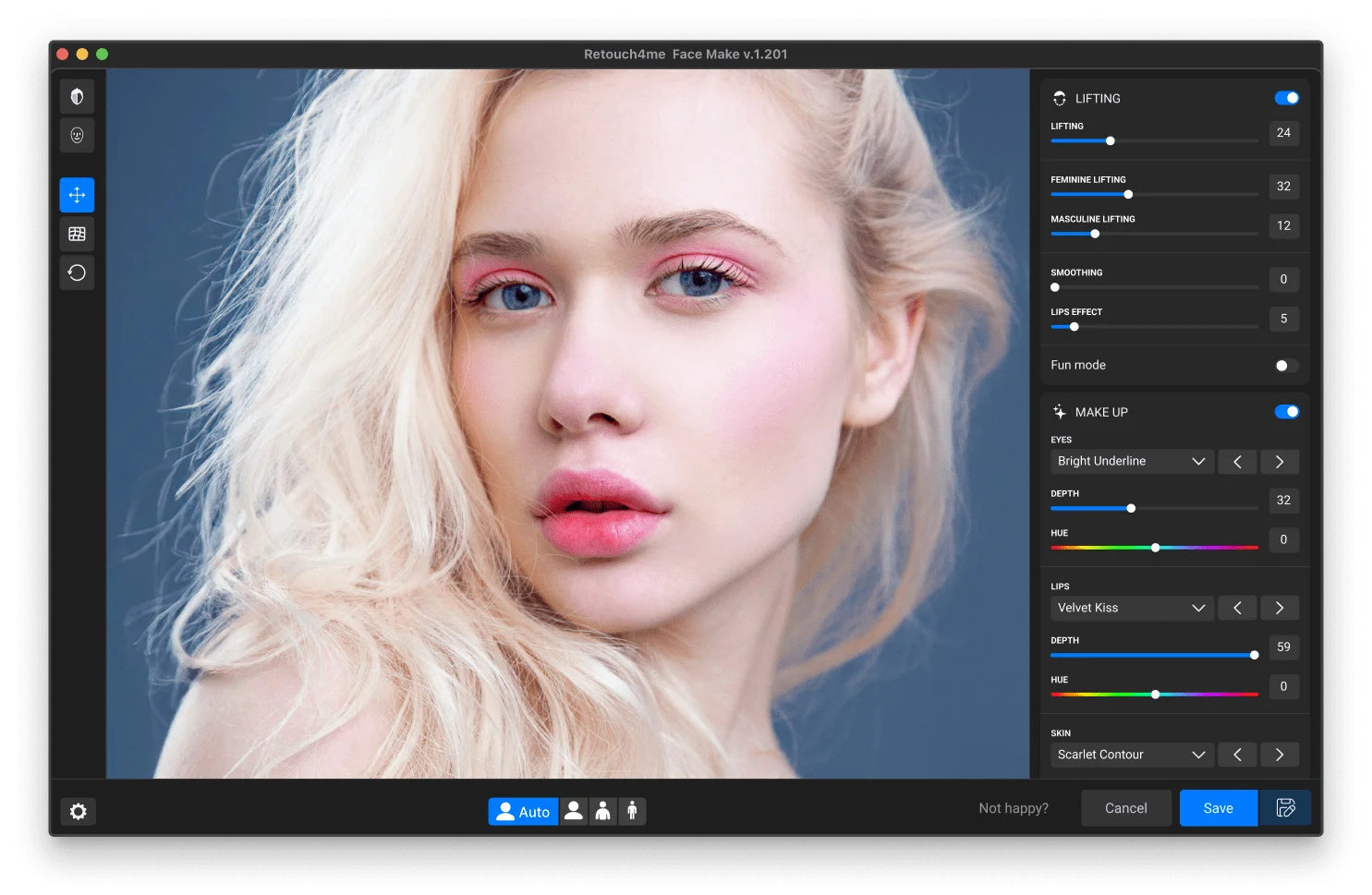The height and width of the screenshot is (895, 1372).
Task: Turn off the MAKE UP switch
Action: click(1286, 411)
